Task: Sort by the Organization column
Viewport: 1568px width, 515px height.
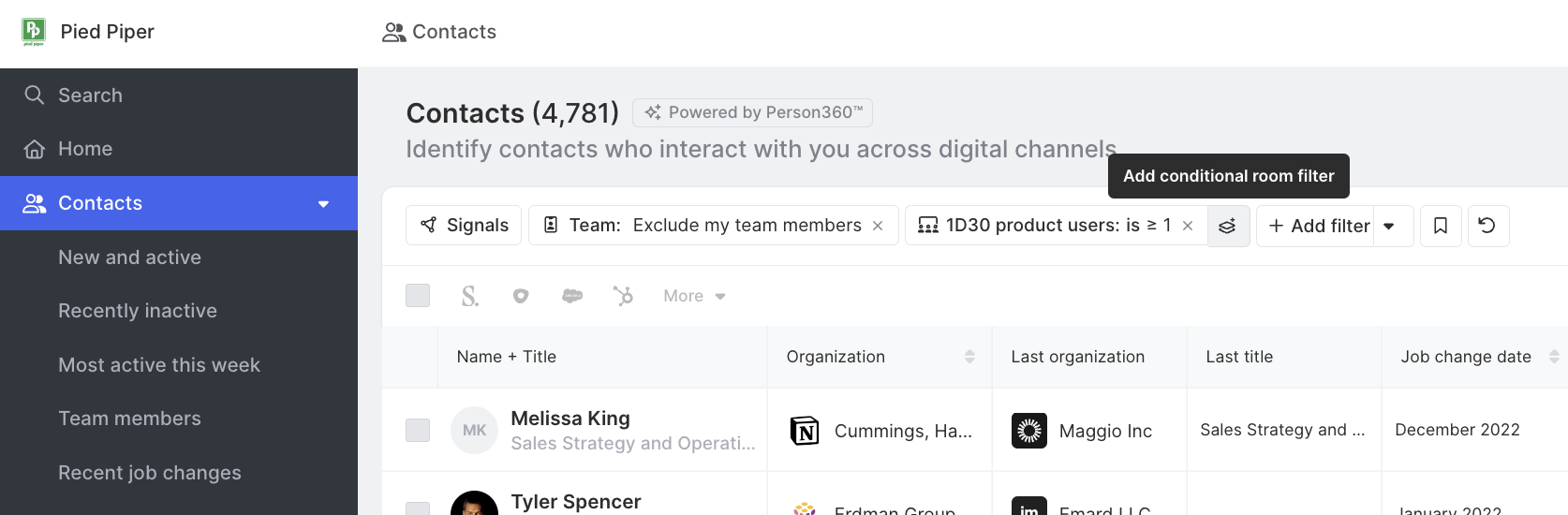Action: [x=969, y=357]
